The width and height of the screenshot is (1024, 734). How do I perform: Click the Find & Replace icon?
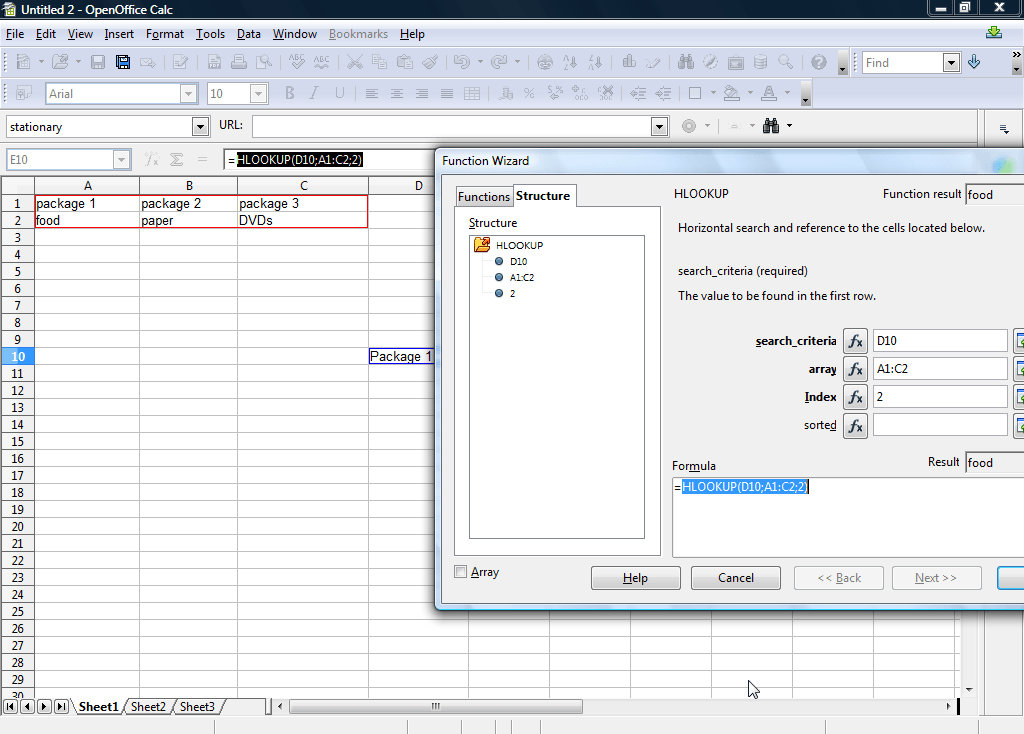[686, 62]
